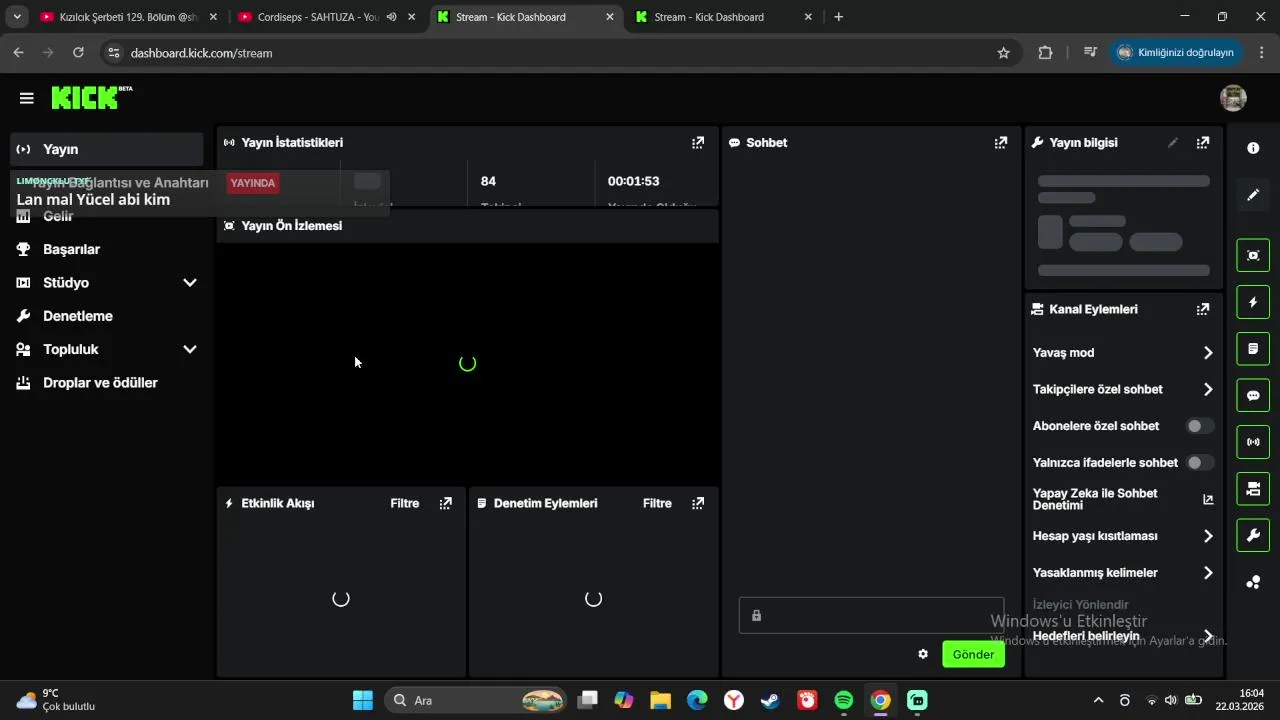Switch to the last Stream - Kick Dashboard tab
Screen dimensions: 1280x720
click(x=725, y=17)
